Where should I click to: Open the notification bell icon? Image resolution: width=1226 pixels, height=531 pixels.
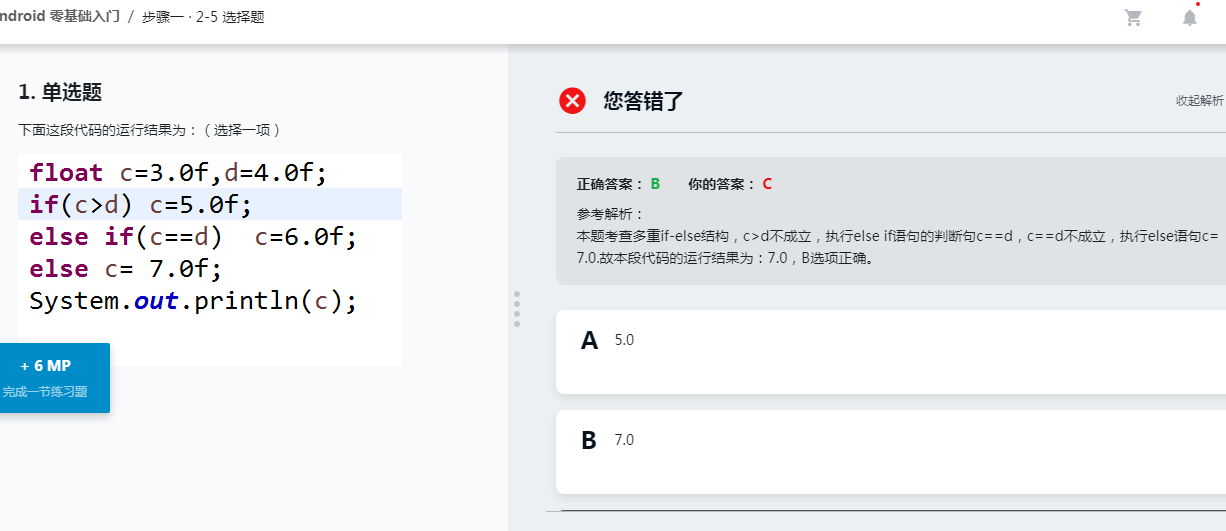pos(1189,17)
